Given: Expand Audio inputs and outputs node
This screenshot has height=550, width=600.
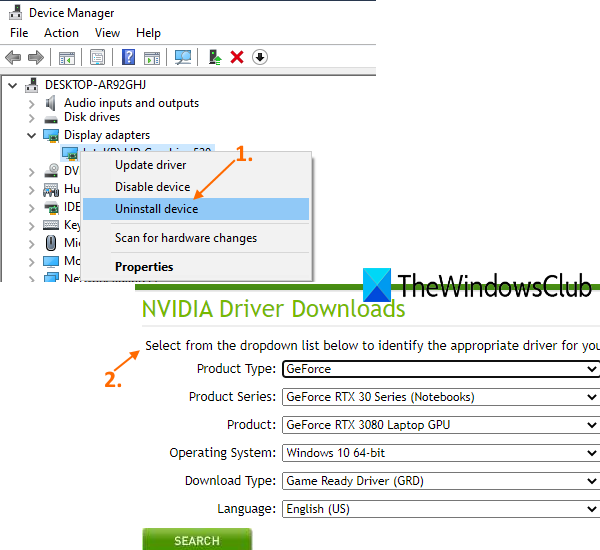Looking at the screenshot, I should click(31, 104).
